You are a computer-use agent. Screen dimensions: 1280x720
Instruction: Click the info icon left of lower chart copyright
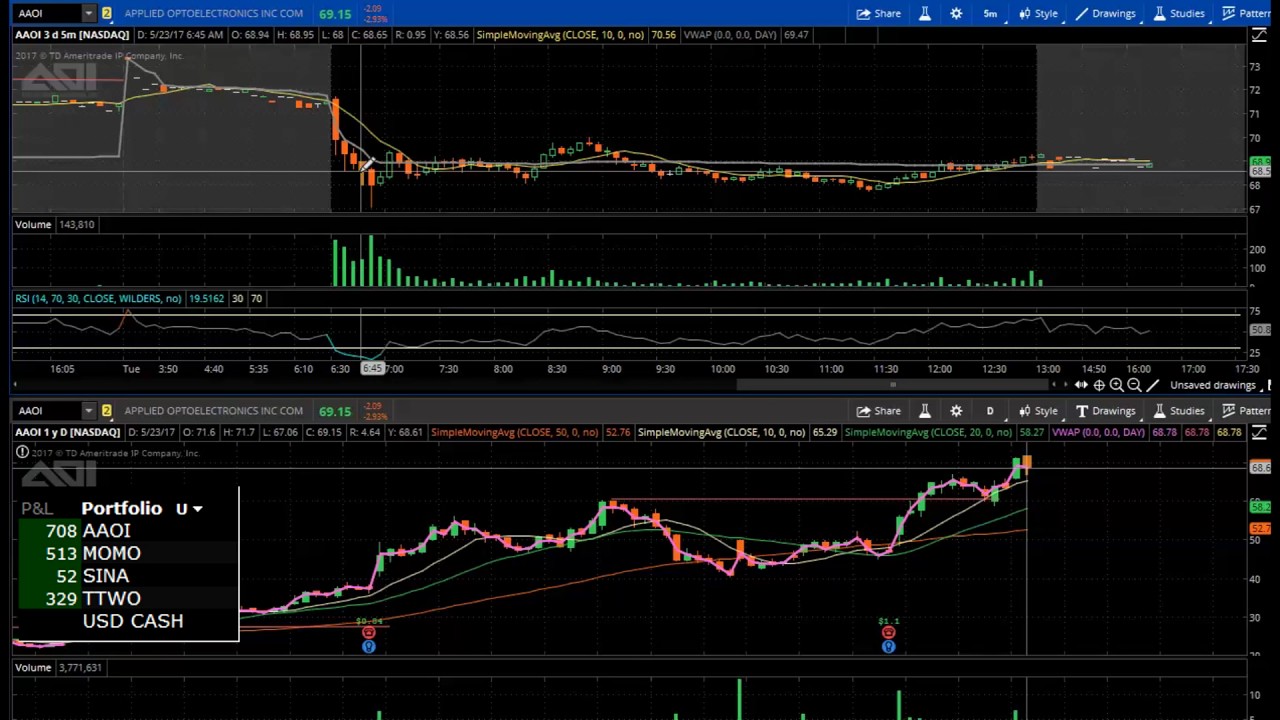pos(22,453)
